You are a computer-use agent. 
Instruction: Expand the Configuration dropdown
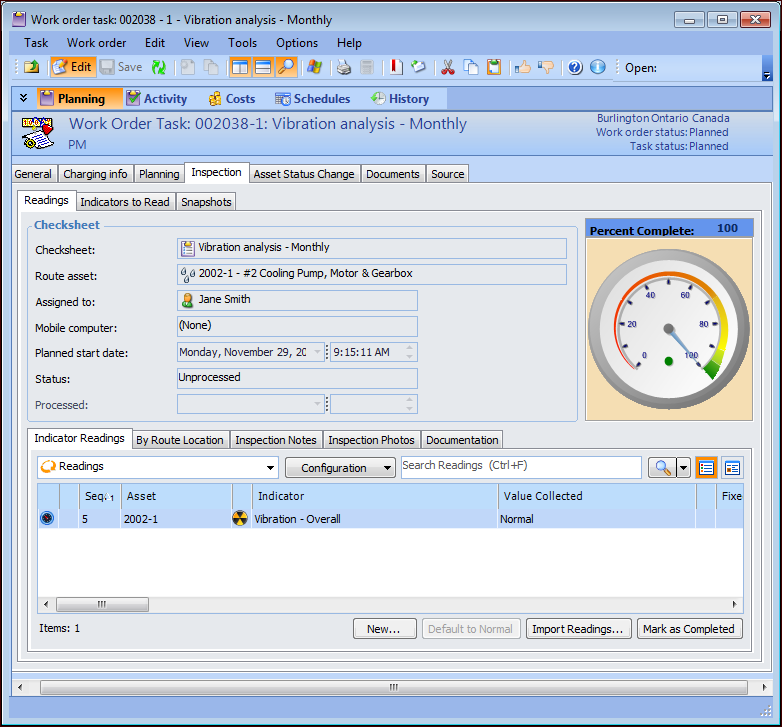(x=340, y=467)
